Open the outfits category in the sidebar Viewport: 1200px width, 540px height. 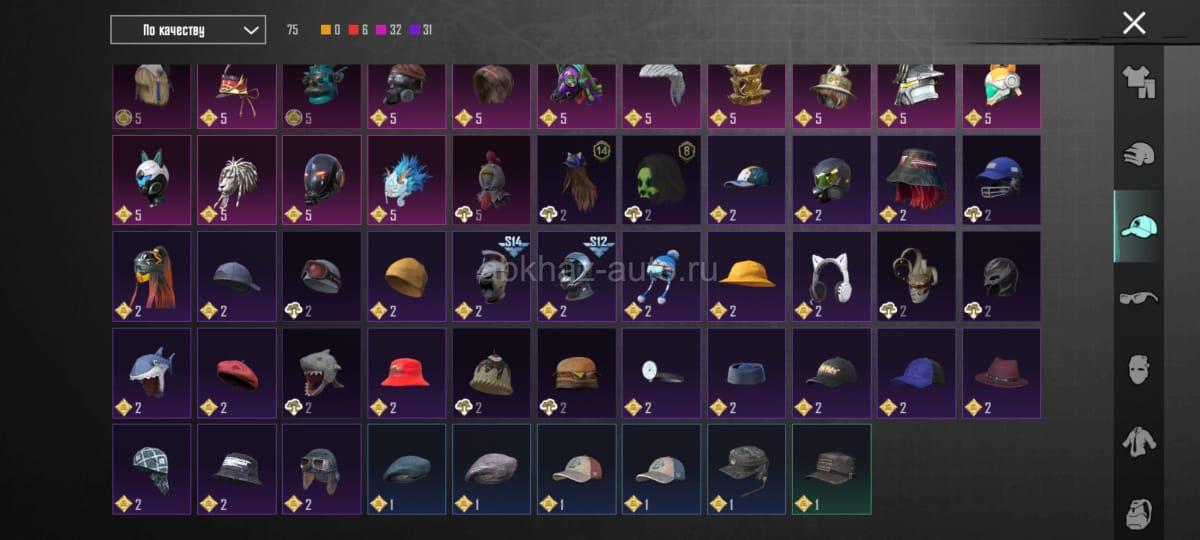(1138, 81)
